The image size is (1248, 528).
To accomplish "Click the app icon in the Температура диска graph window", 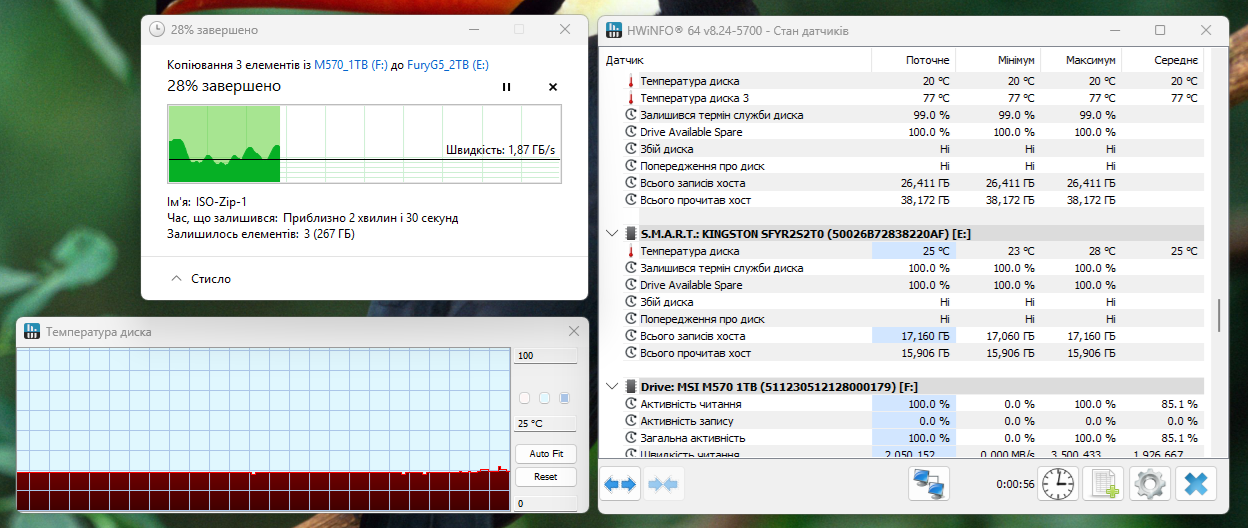I will tap(31, 331).
